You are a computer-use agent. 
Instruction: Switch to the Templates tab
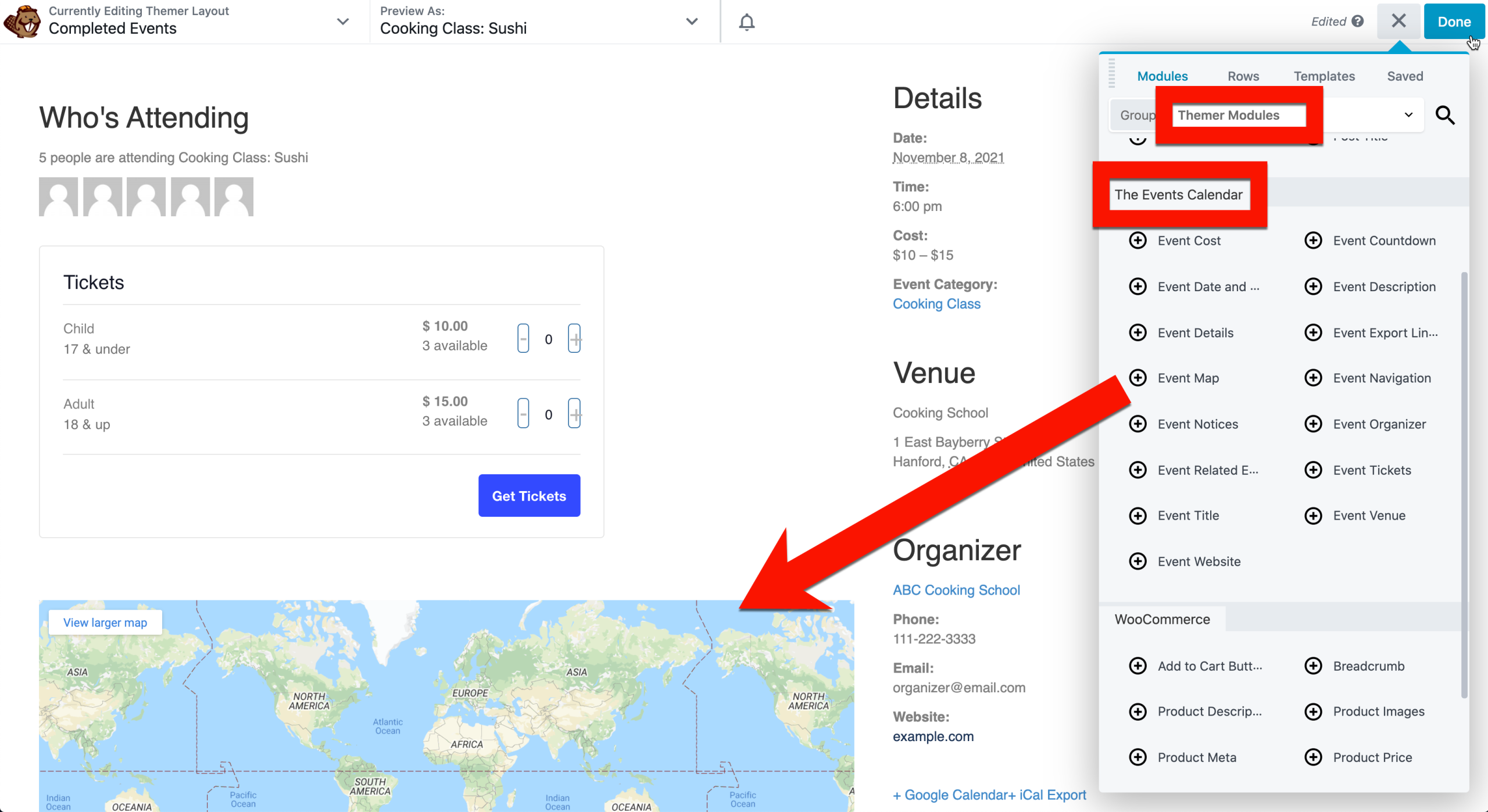click(x=1324, y=76)
